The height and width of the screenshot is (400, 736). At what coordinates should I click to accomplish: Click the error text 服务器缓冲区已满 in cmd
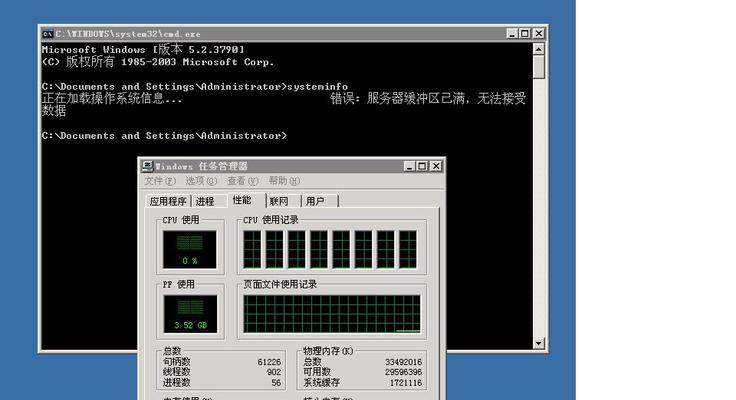point(416,98)
